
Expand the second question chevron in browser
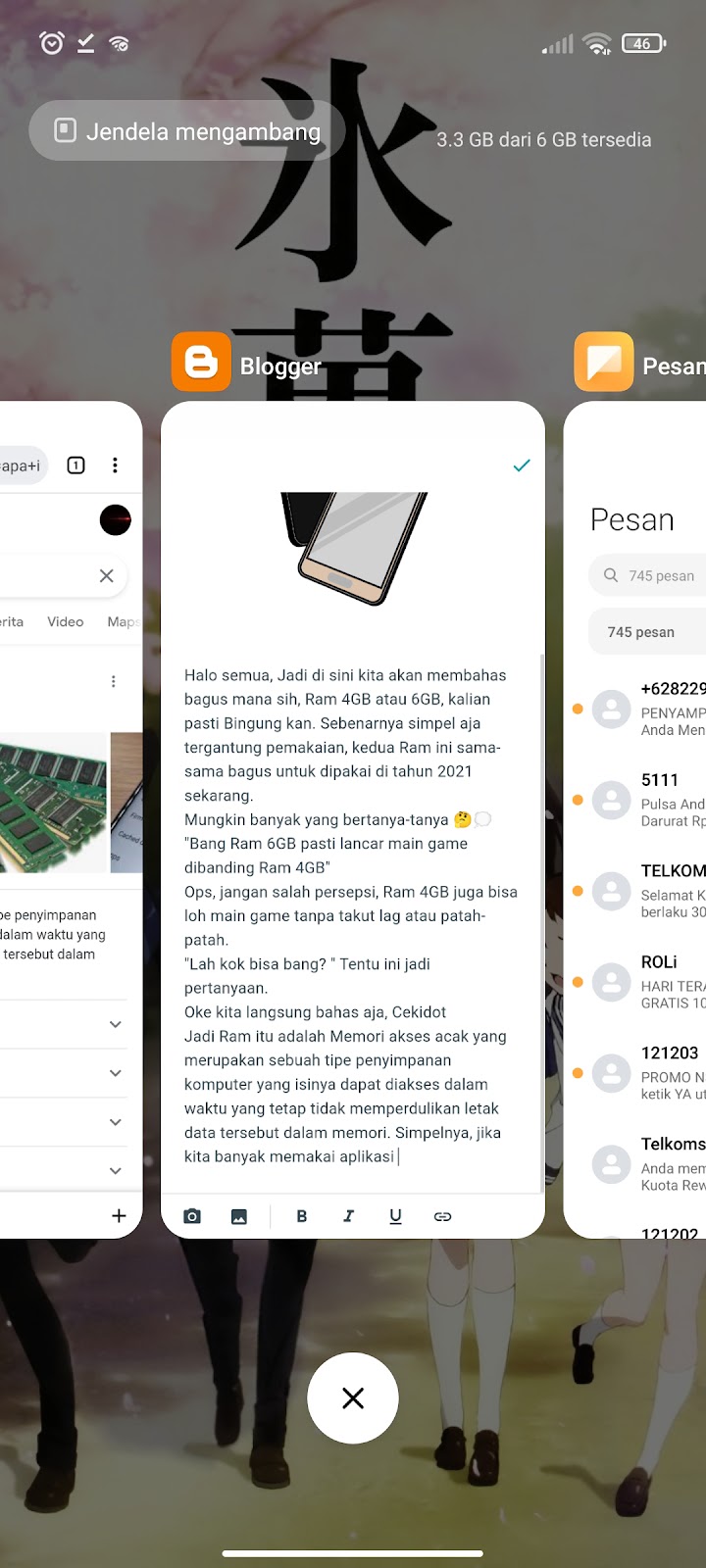(x=116, y=1073)
